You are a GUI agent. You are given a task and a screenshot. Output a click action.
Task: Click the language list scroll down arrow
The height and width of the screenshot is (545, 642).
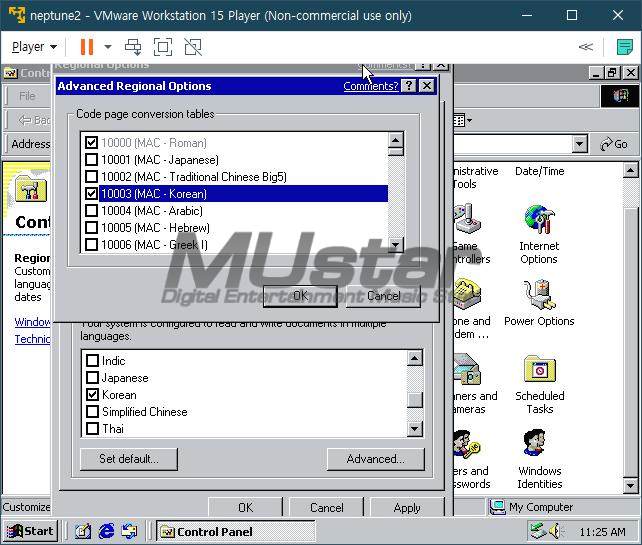(415, 429)
